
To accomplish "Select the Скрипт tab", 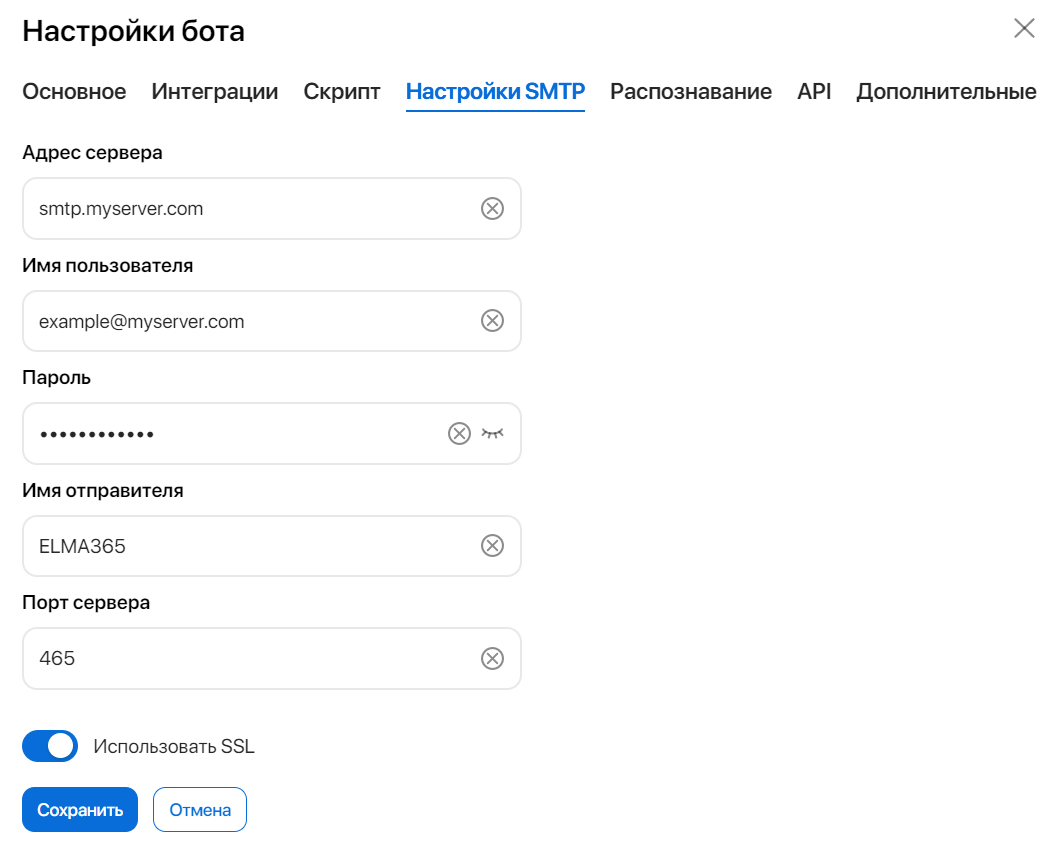I will pos(342,91).
